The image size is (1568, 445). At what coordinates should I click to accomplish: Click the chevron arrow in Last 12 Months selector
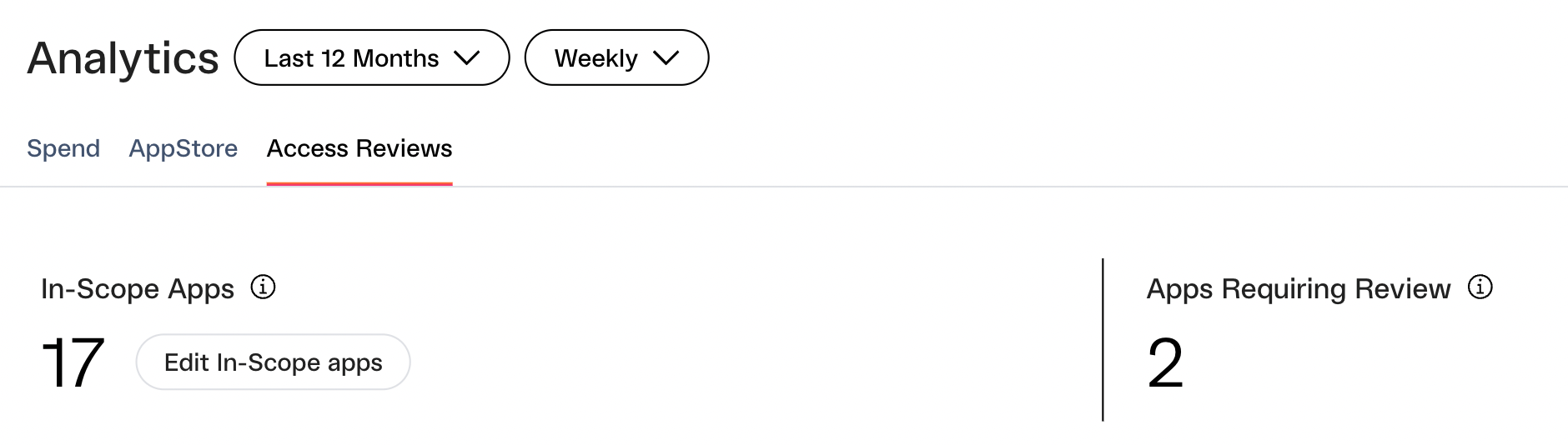coord(466,57)
